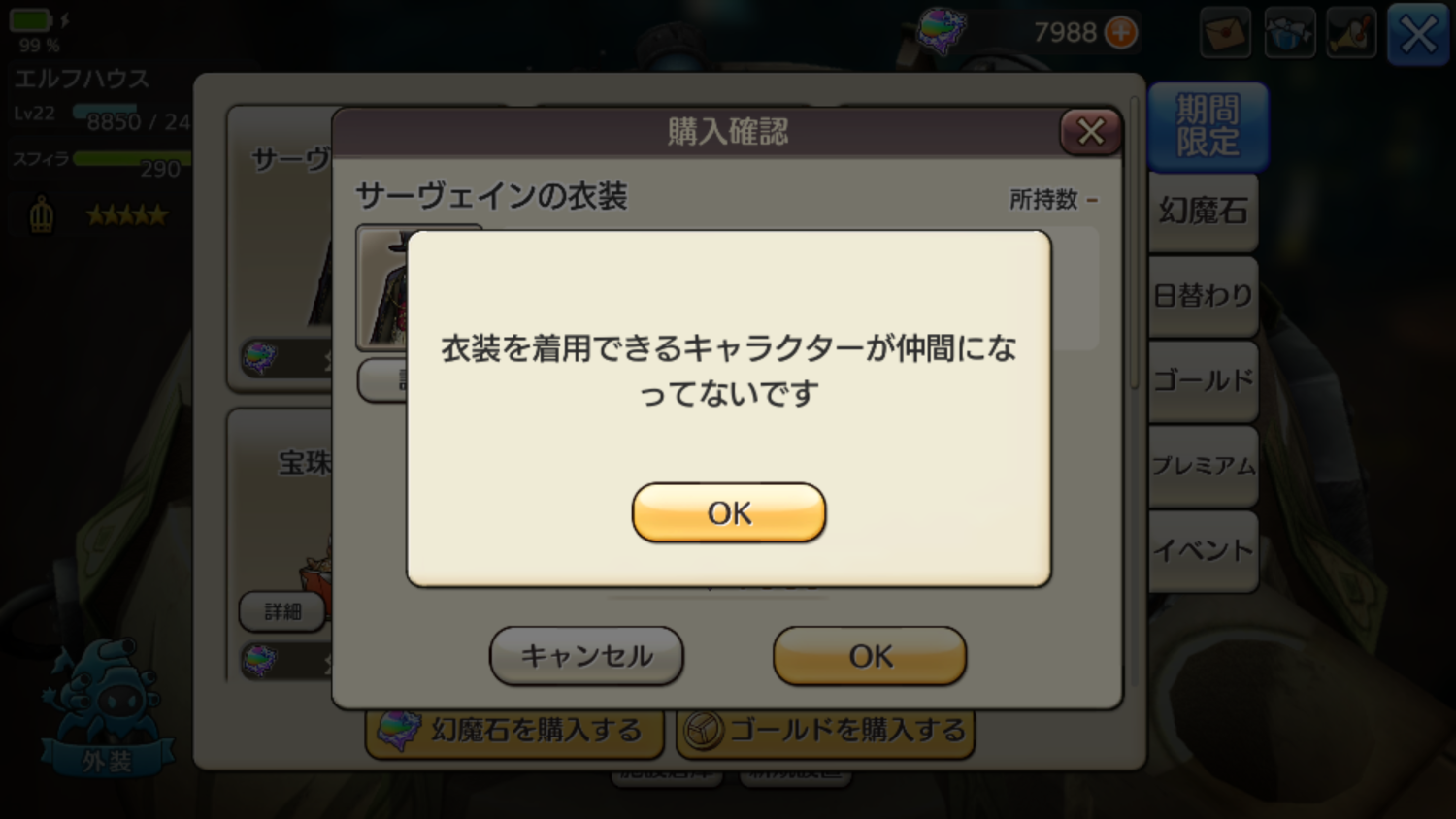The image size is (1456, 819).
Task: Tap the gem currency icon near 7988
Action: click(942, 29)
